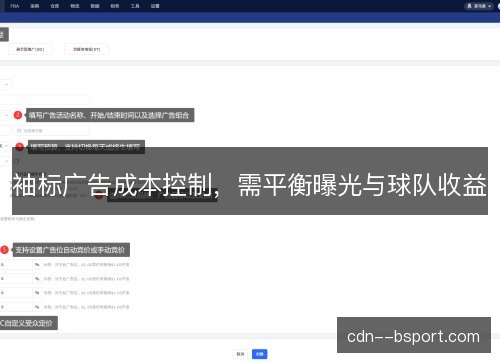This screenshot has height=362, width=500.
Task: Open the 仓库 menu in top navigation
Action: 55,6
